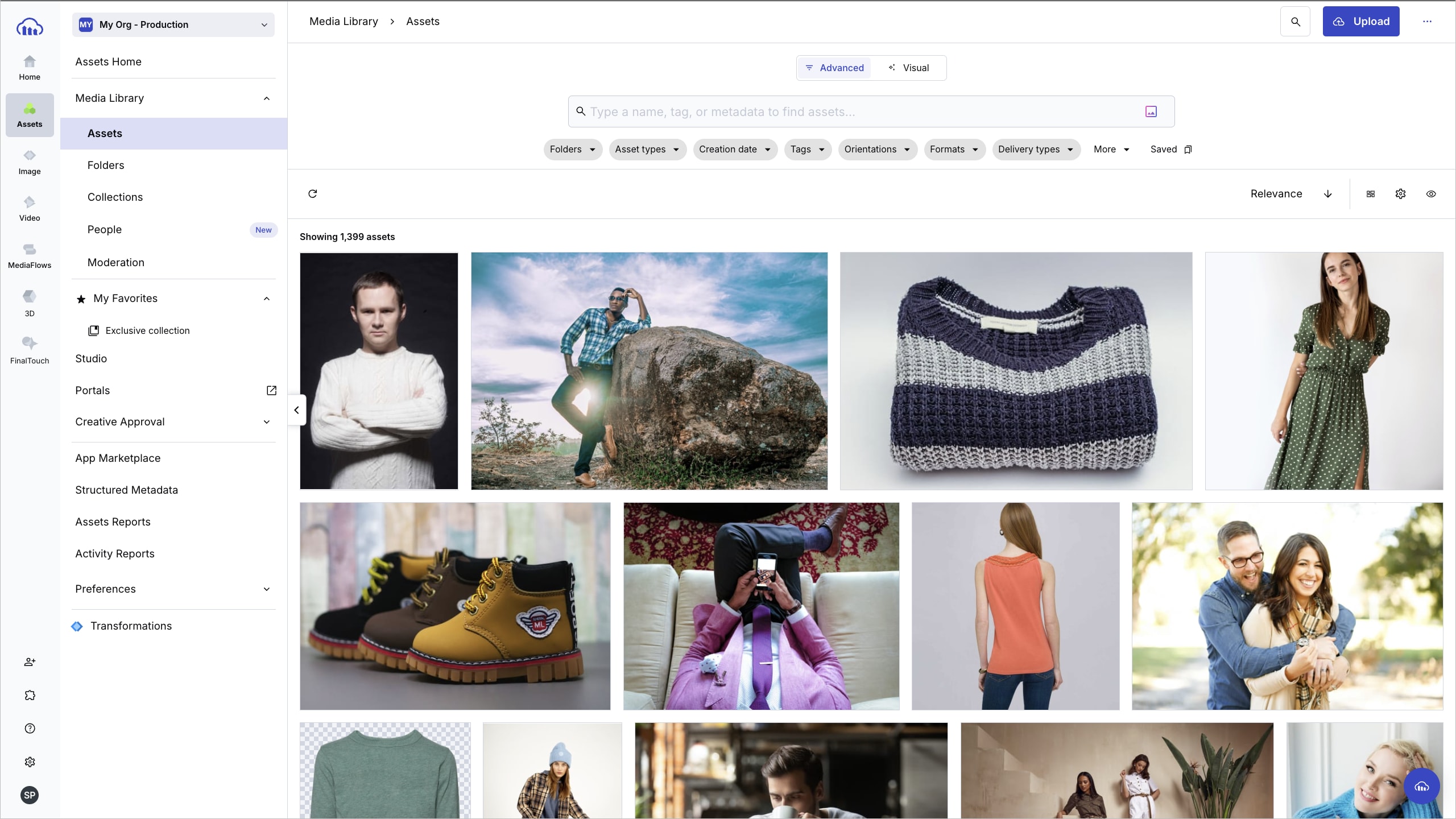Open the view settings gear icon

tap(1400, 194)
